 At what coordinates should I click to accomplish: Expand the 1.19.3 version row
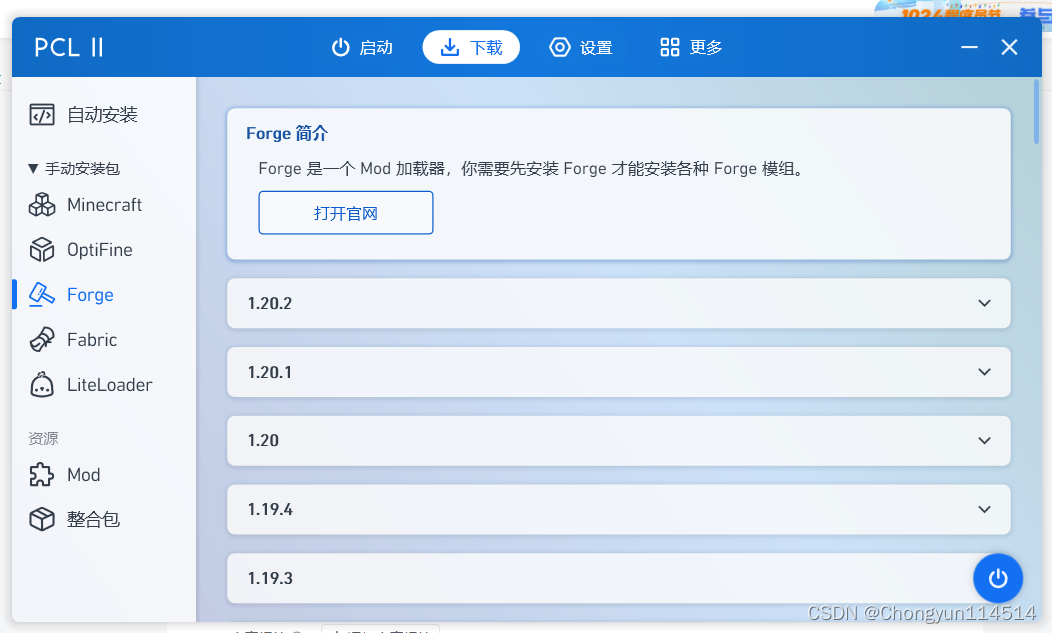(619, 578)
